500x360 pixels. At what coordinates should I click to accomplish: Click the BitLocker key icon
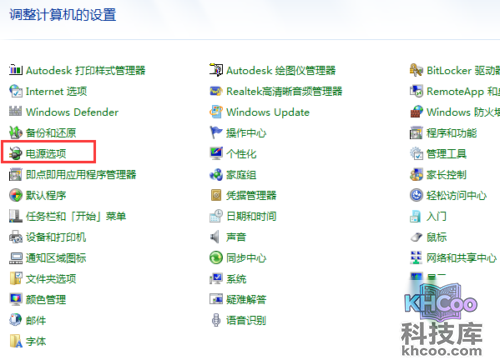point(416,70)
